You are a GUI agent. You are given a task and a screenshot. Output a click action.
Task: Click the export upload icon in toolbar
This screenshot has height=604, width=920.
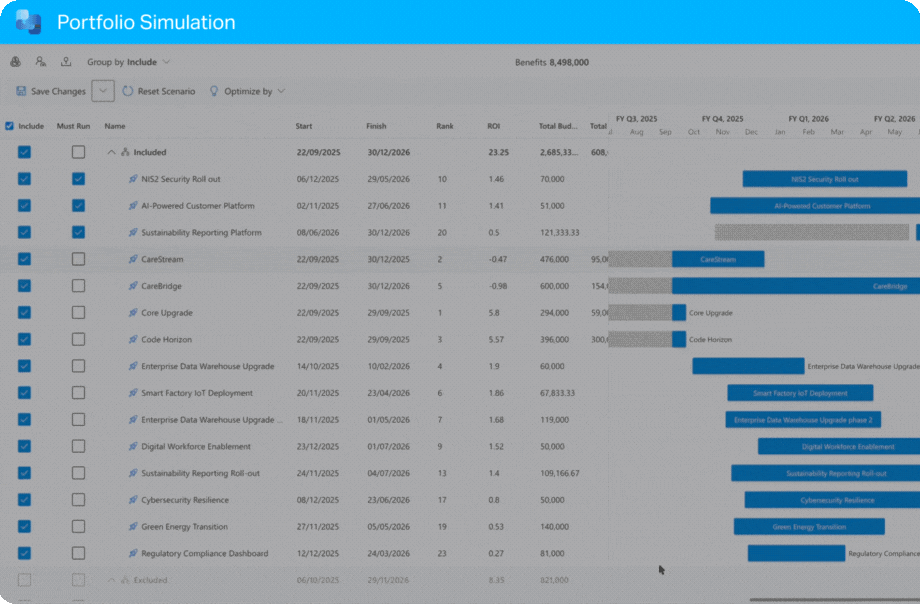coord(66,62)
